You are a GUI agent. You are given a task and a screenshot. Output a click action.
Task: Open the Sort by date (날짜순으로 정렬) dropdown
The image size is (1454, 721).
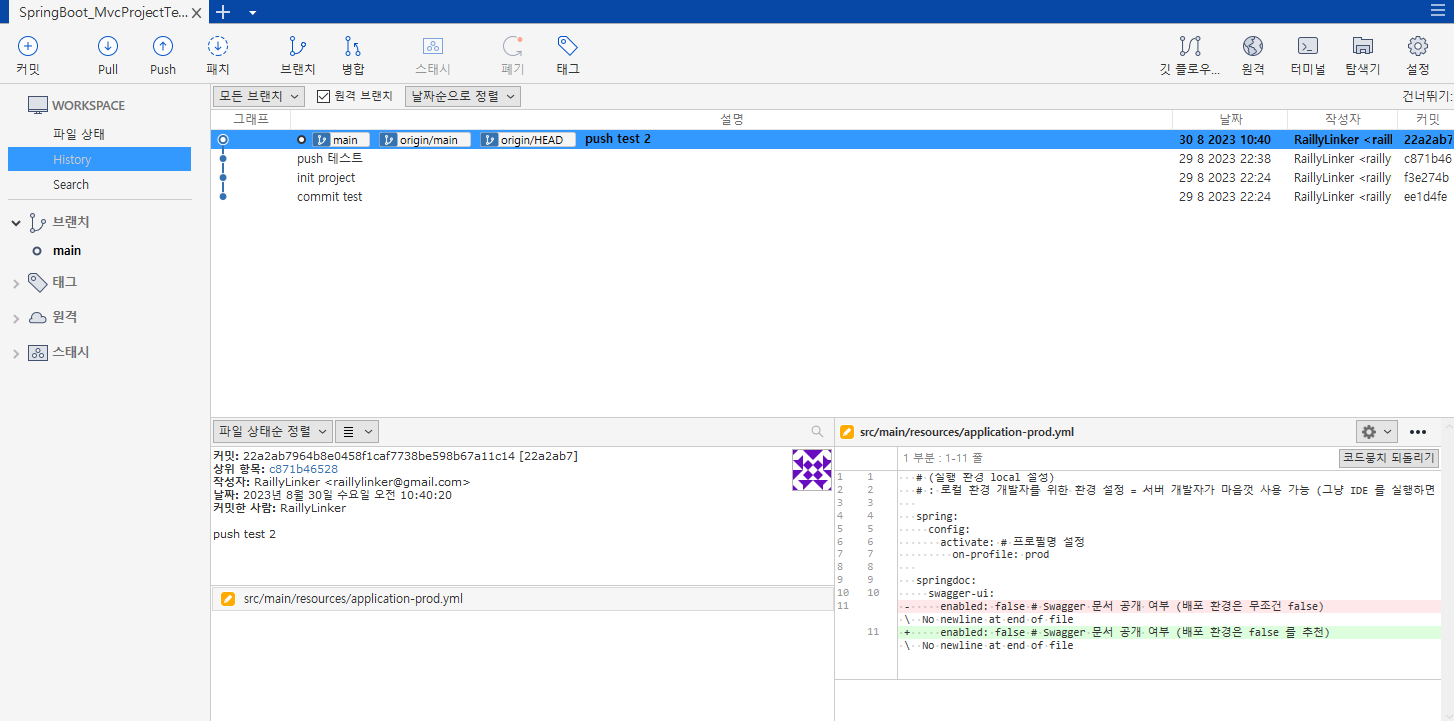[463, 96]
